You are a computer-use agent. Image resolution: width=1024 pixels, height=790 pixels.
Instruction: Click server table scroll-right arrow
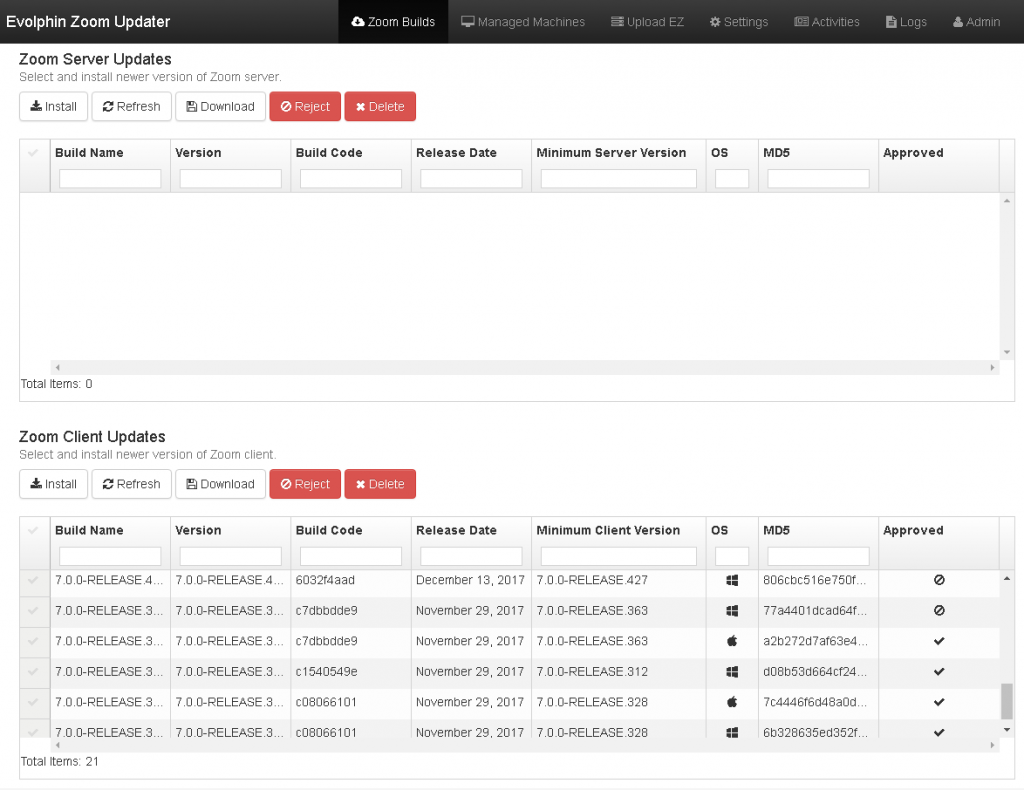992,368
